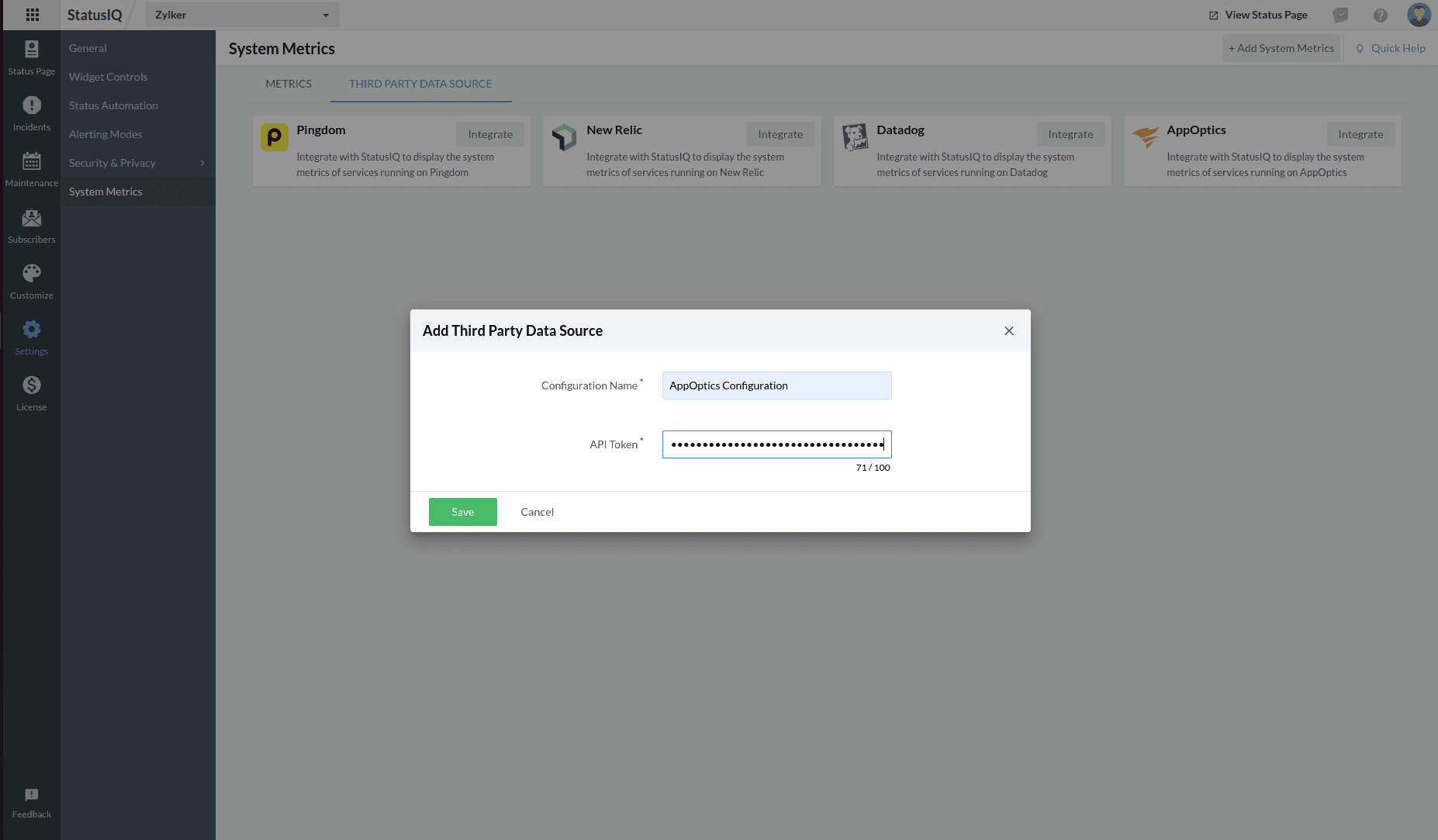Cancel the data source dialog
The image size is (1438, 840).
(537, 512)
